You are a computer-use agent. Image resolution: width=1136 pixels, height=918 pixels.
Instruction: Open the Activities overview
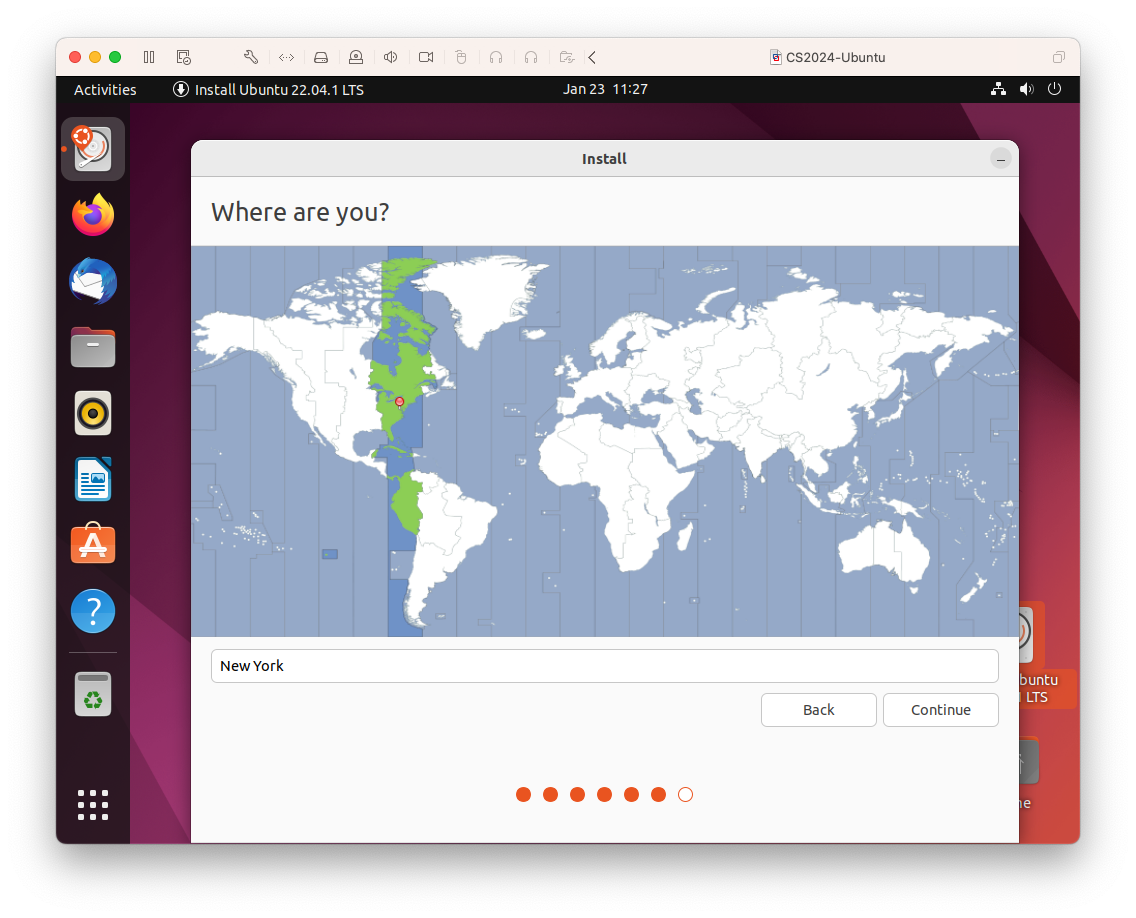[x=105, y=90]
